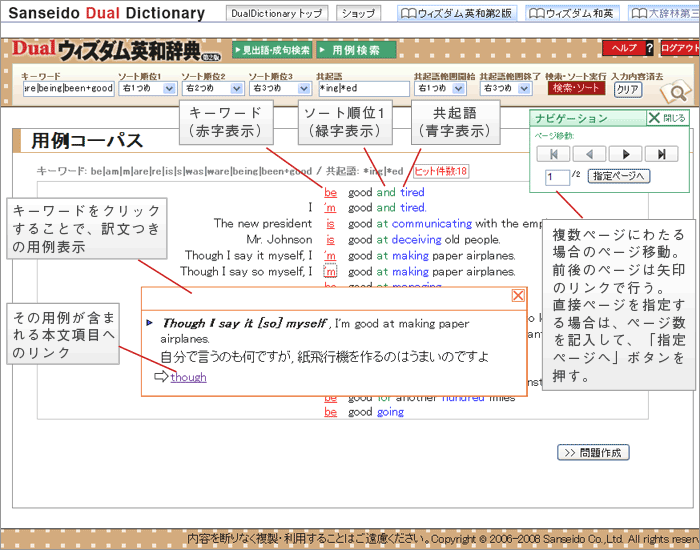Jump to last page in navigation panel
Screen dimensions: 700x550
661,154
